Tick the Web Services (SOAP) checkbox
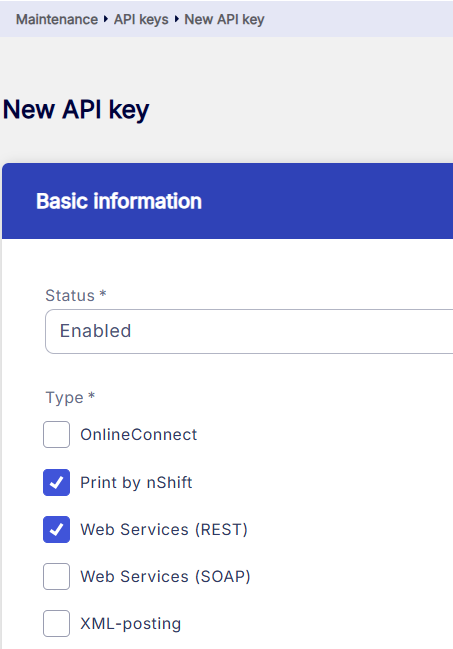Screen dimensions: 453x649 tap(56, 577)
